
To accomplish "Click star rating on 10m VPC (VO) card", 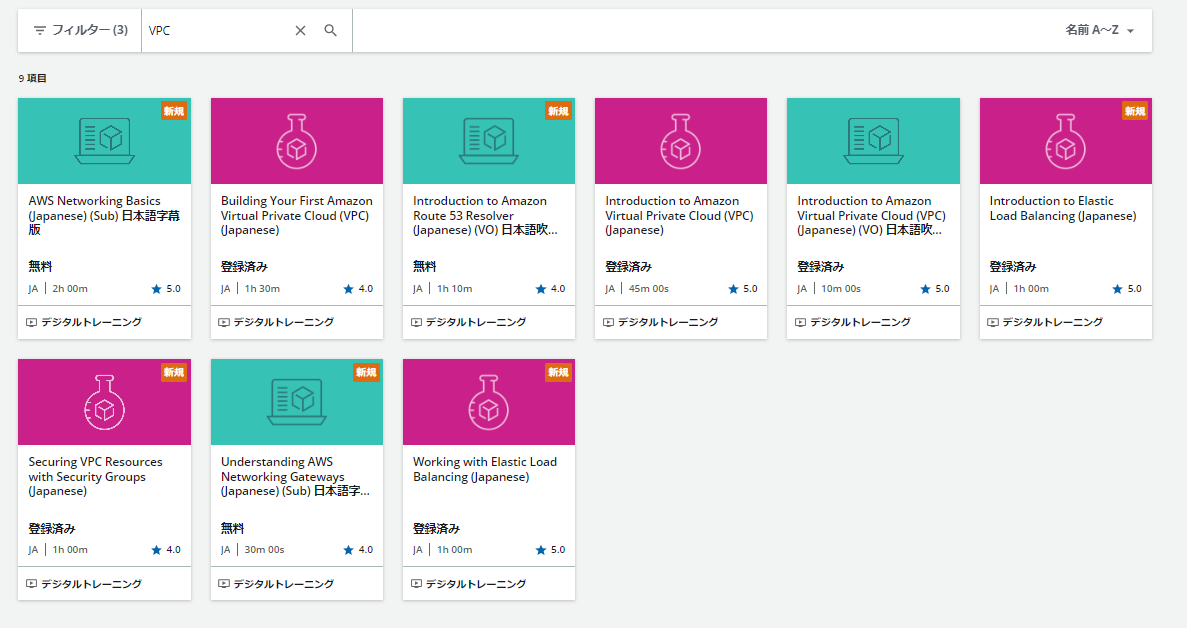I will pyautogui.click(x=936, y=288).
